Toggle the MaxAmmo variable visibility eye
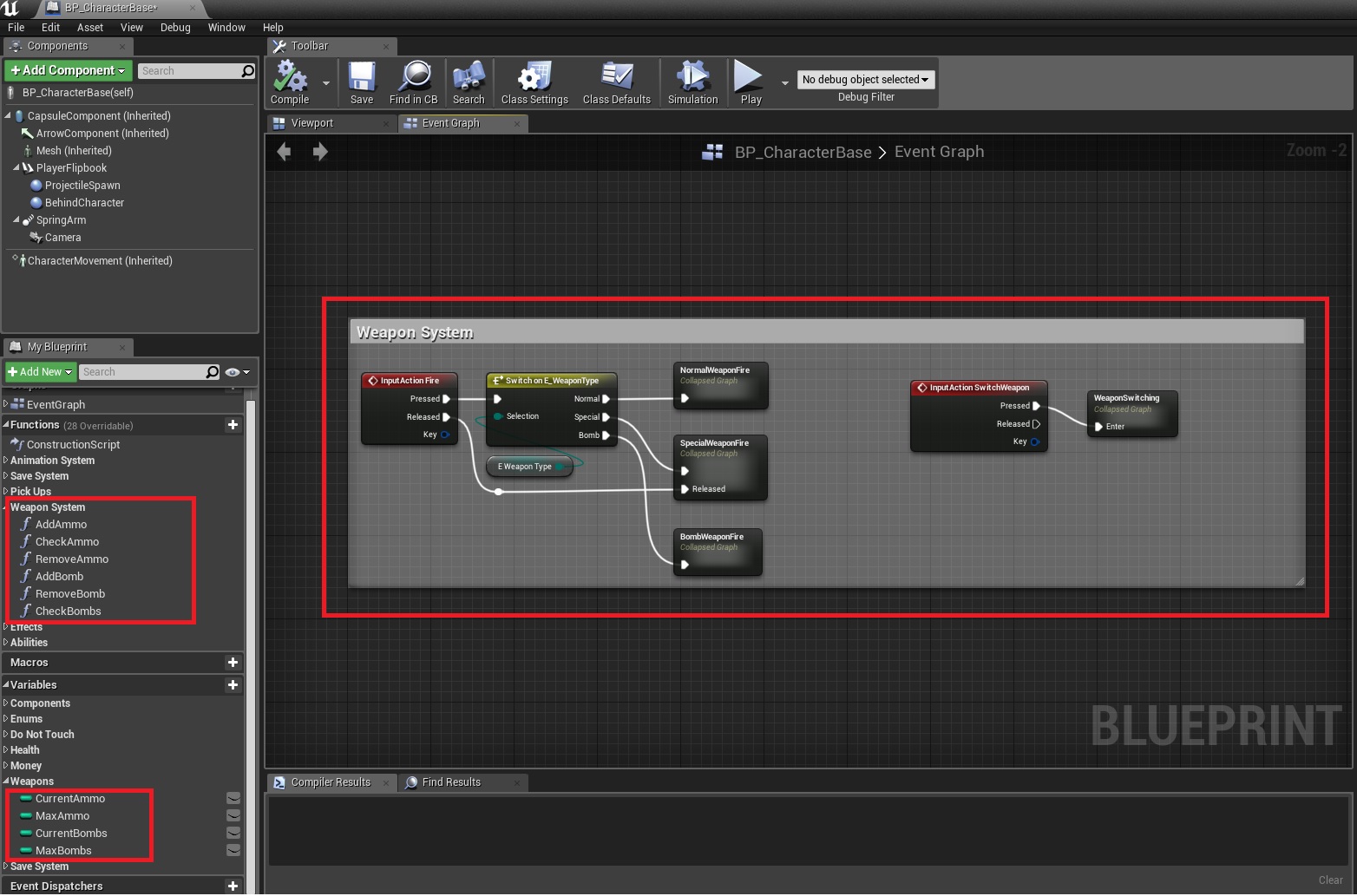 tap(233, 816)
